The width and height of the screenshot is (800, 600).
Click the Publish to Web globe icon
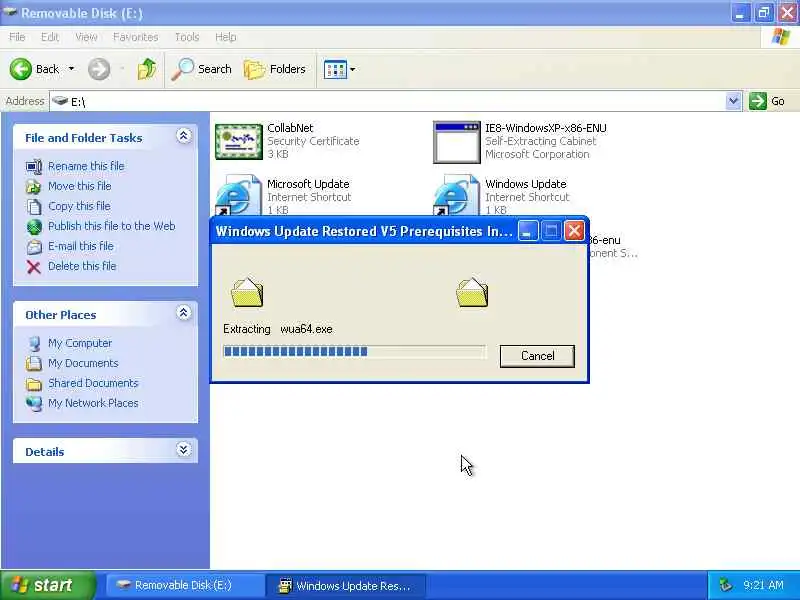point(34,227)
